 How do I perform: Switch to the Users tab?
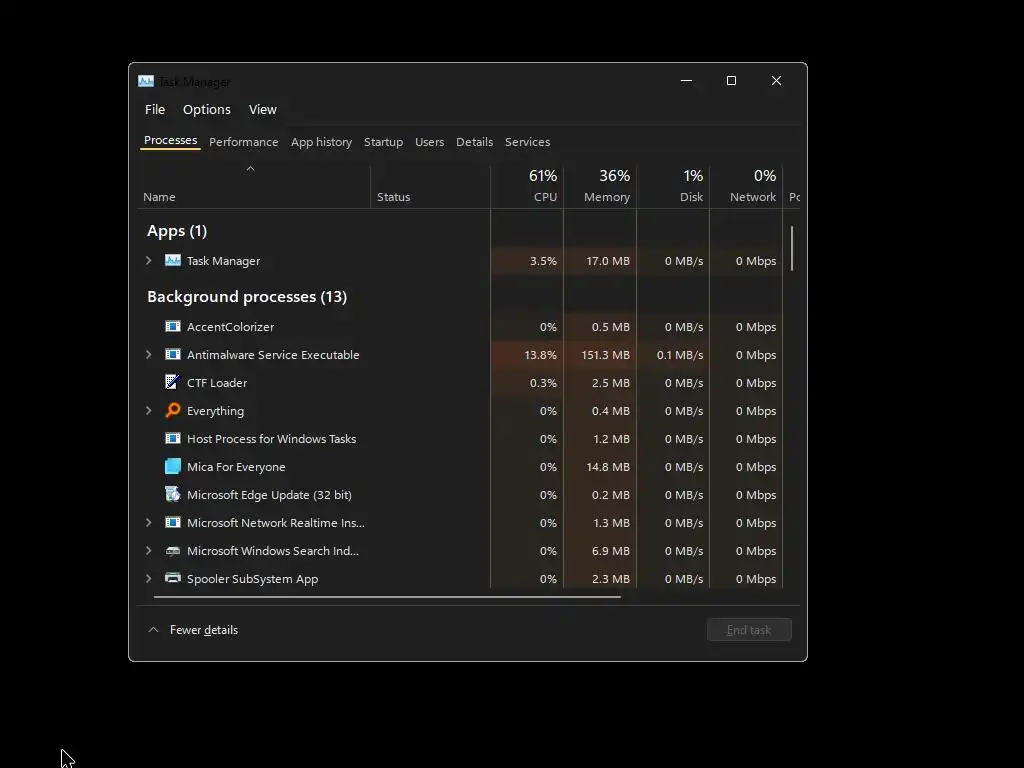pos(429,142)
